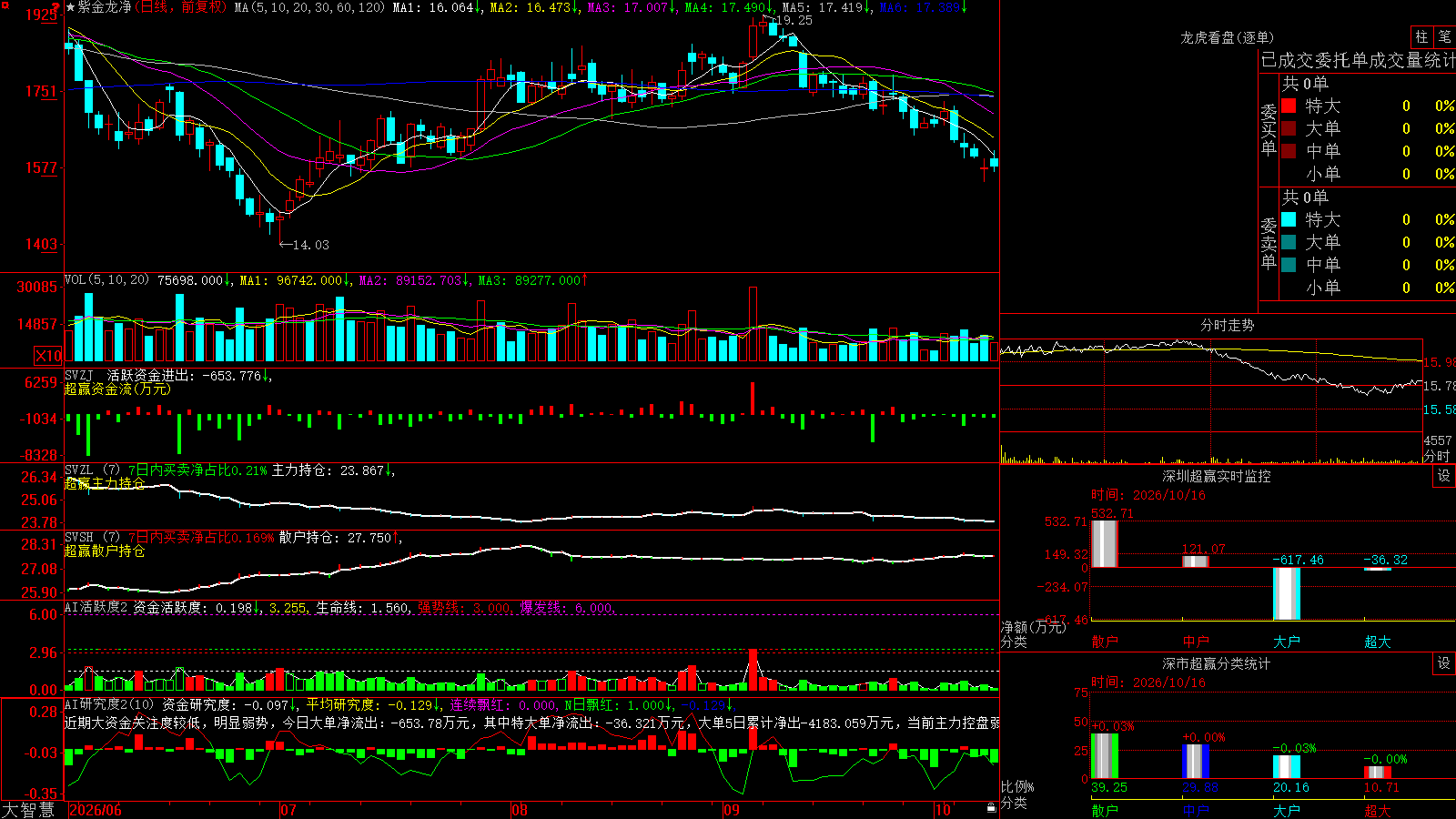Open 设 settings for 深圳超赢实时监控
Viewport: 1456px width, 819px height.
point(1444,476)
